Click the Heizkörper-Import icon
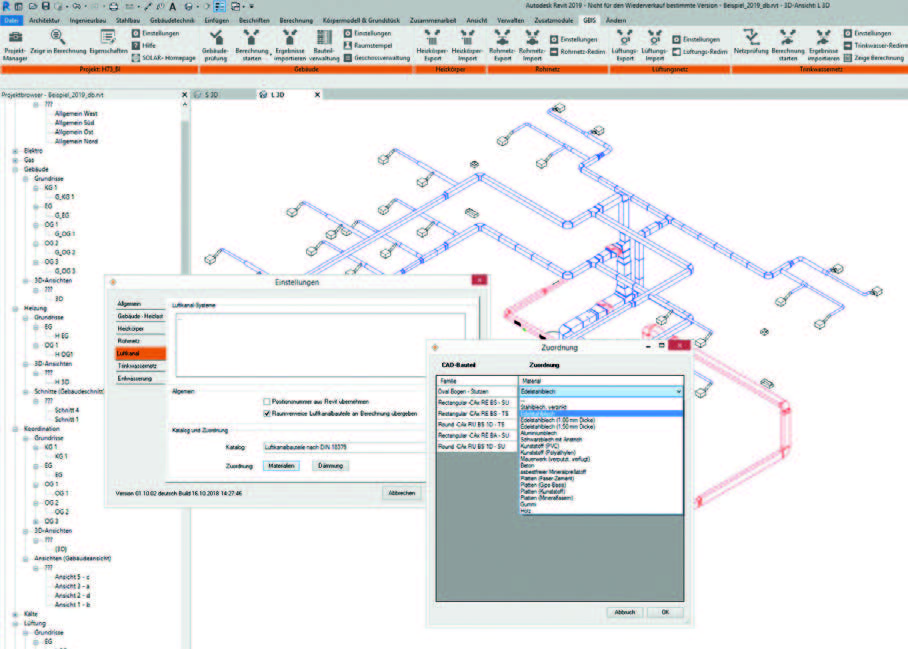The width and height of the screenshot is (908, 649). [x=467, y=45]
